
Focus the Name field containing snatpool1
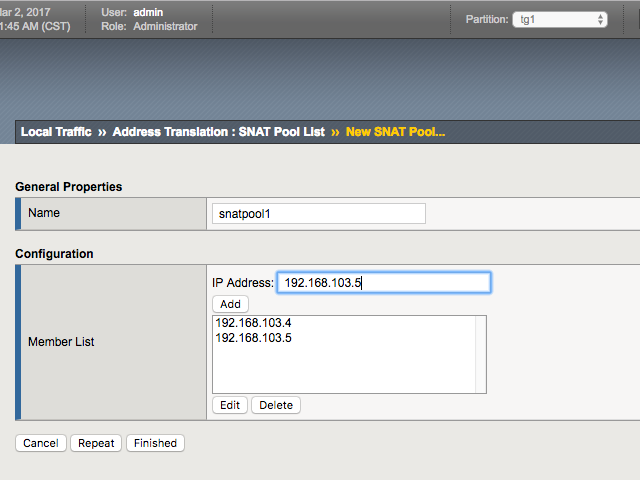[319, 214]
